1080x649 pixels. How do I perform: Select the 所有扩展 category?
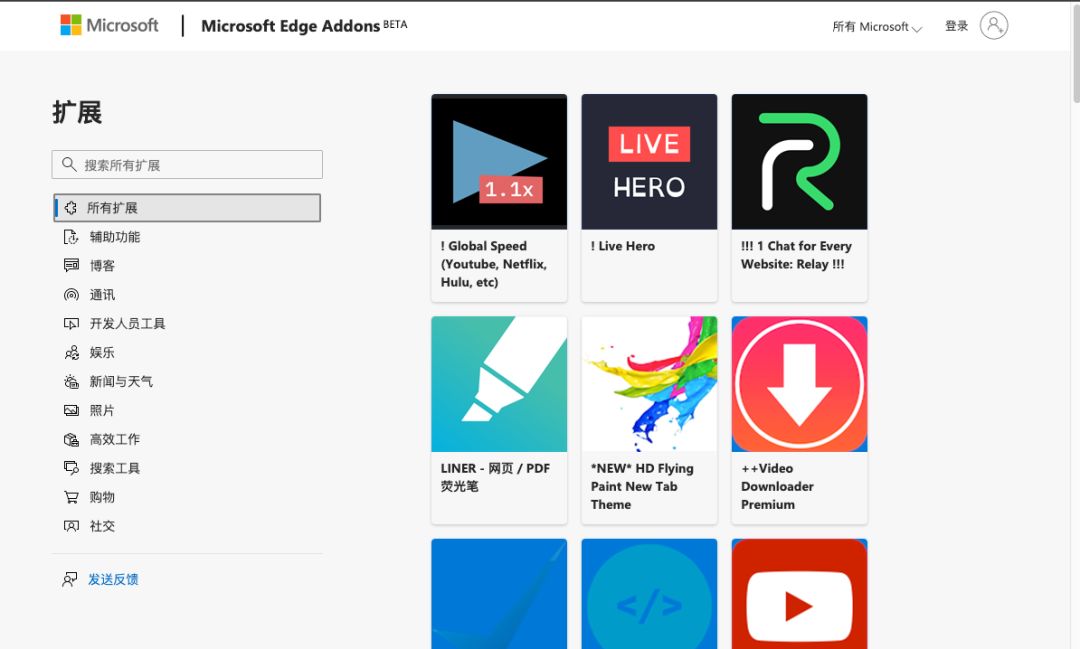pos(187,207)
